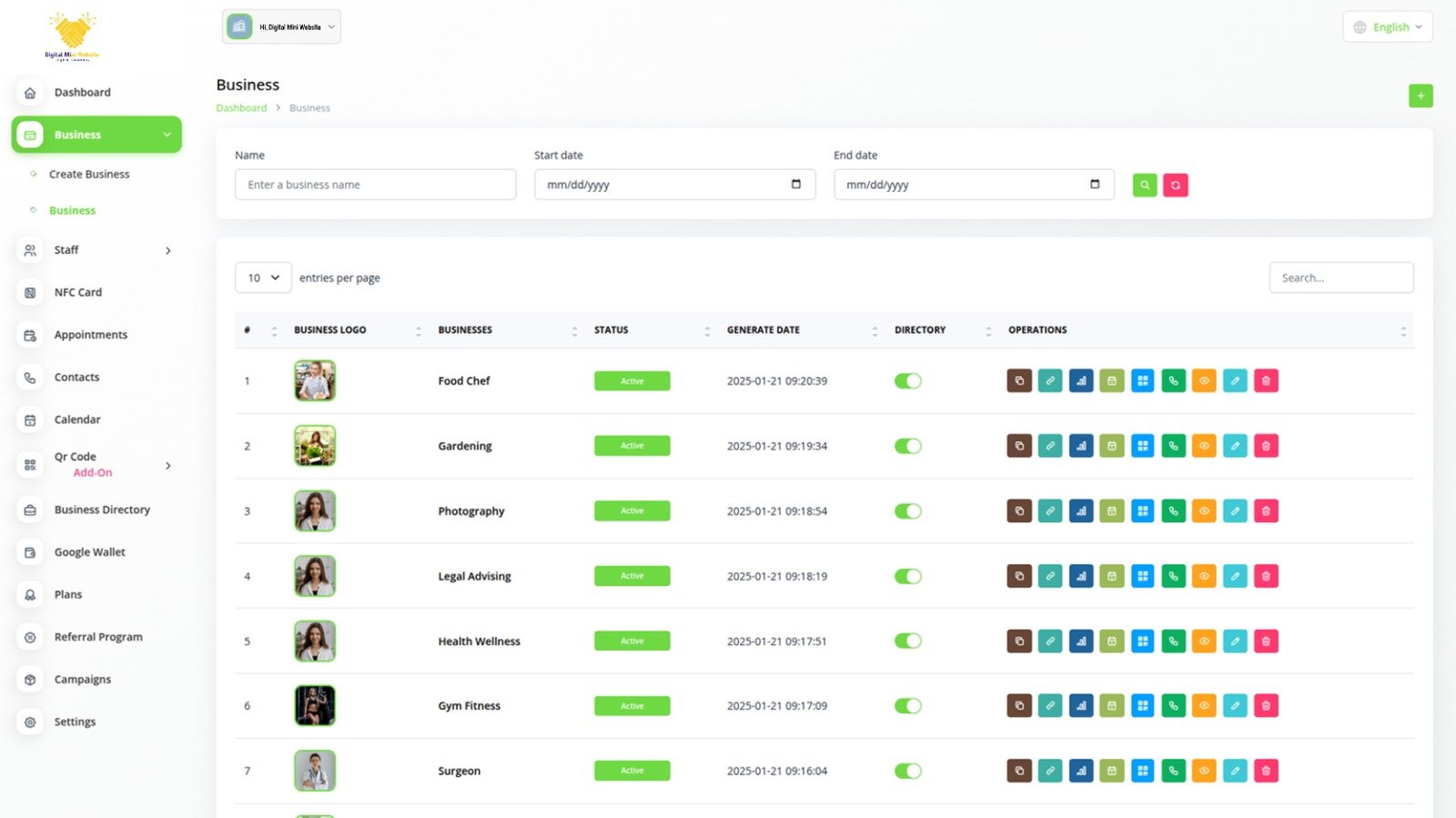
Task: Copy link for Food Chef business
Action: point(1050,380)
